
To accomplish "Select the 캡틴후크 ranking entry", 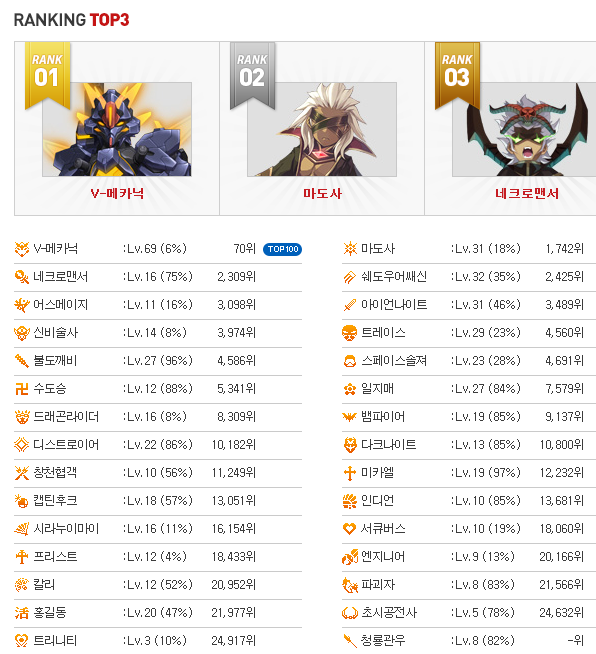I will (x=158, y=501).
